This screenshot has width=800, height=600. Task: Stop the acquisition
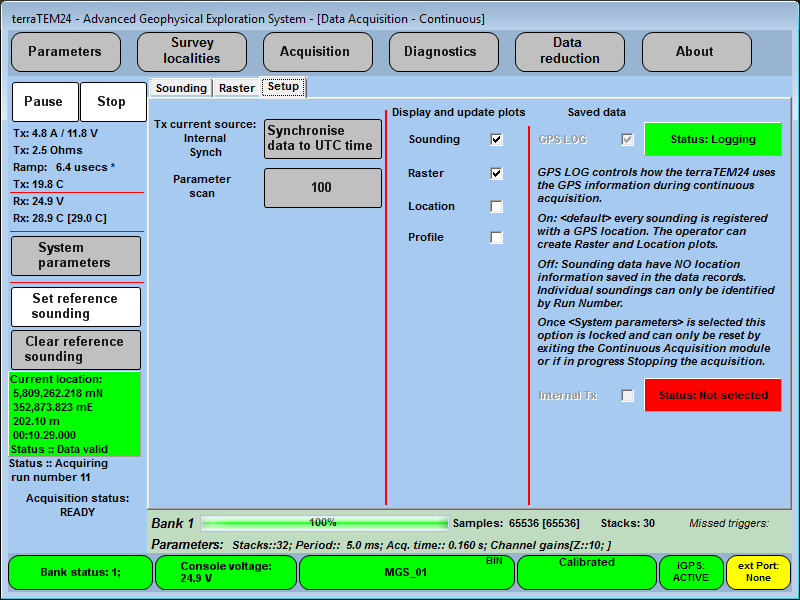pyautogui.click(x=113, y=102)
